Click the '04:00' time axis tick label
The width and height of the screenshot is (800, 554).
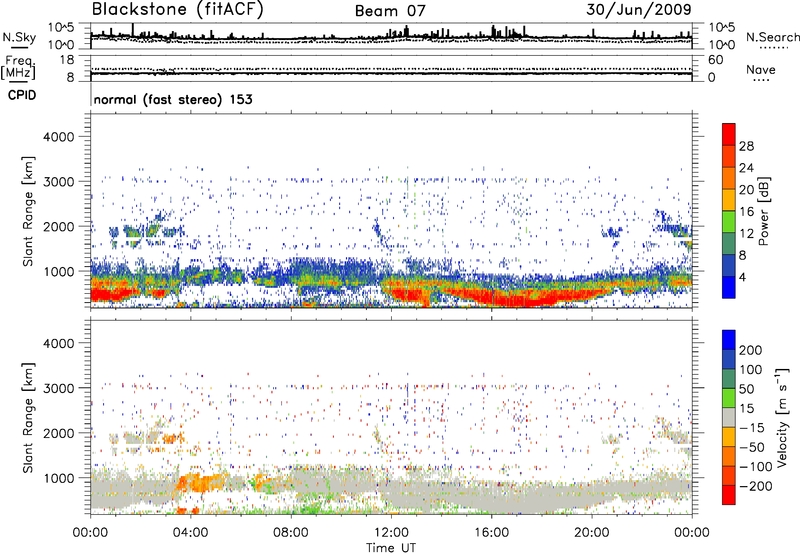(191, 533)
